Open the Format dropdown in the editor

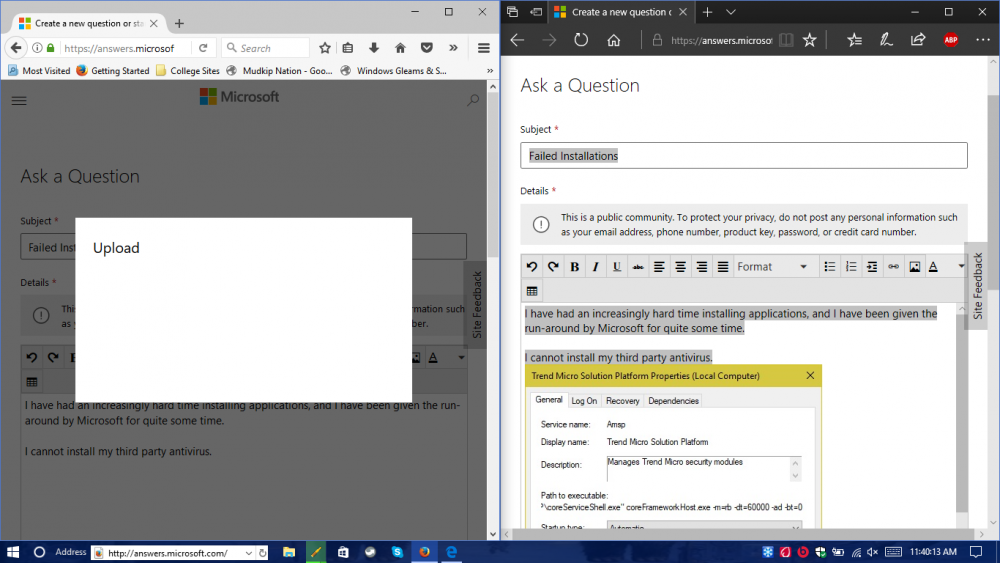coord(772,267)
